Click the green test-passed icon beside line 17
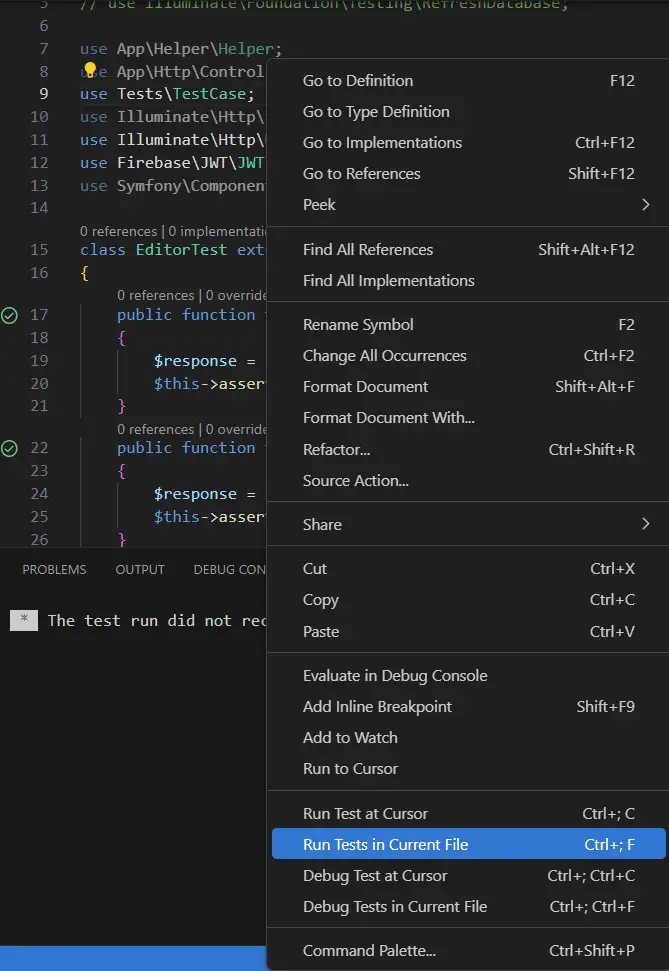 pyautogui.click(x=10, y=314)
